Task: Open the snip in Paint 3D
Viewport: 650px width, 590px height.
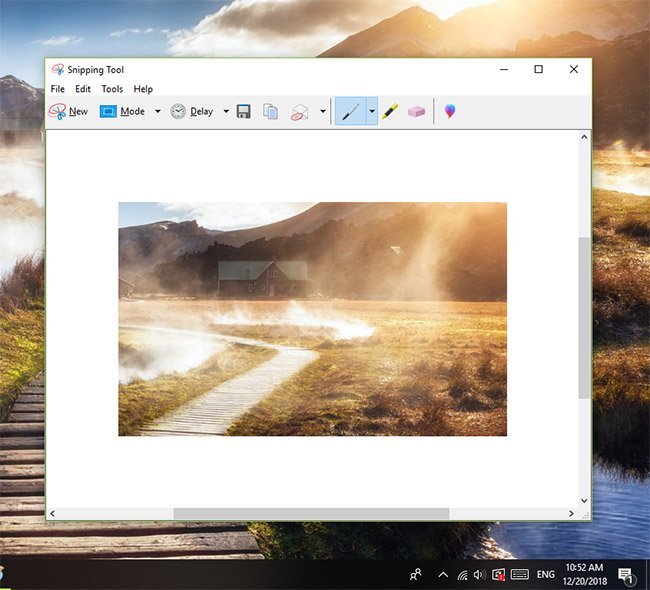Action: 450,112
